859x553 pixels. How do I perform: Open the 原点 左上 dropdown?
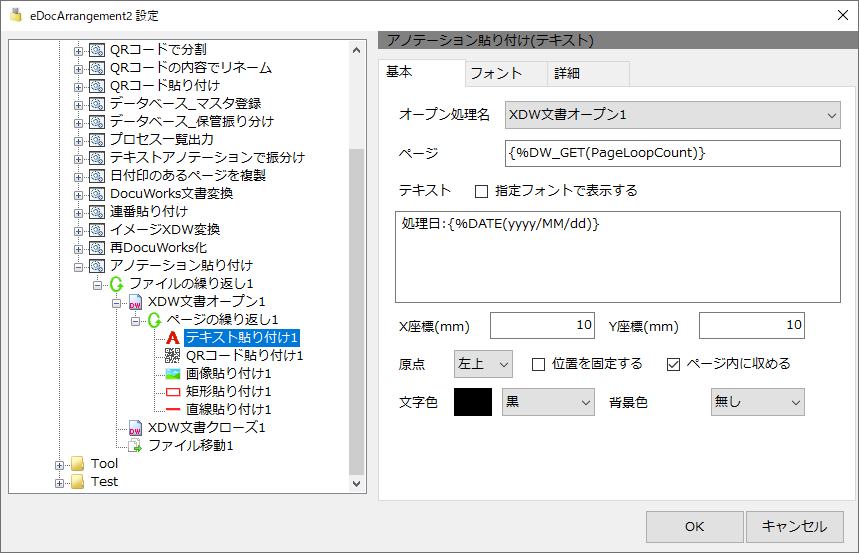click(x=483, y=364)
